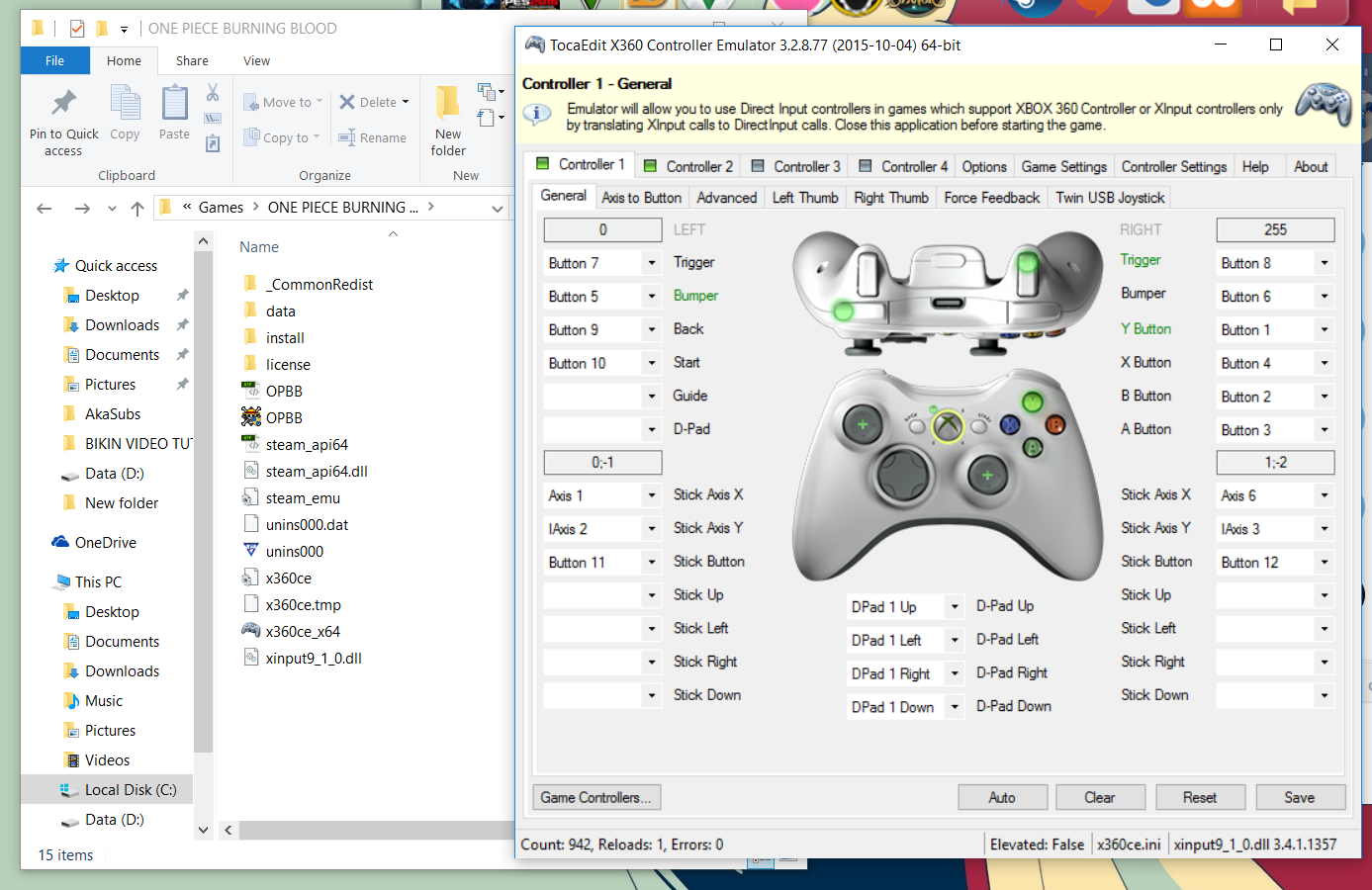Open Move to dropdown in ribbon
1372x890 pixels.
[283, 102]
